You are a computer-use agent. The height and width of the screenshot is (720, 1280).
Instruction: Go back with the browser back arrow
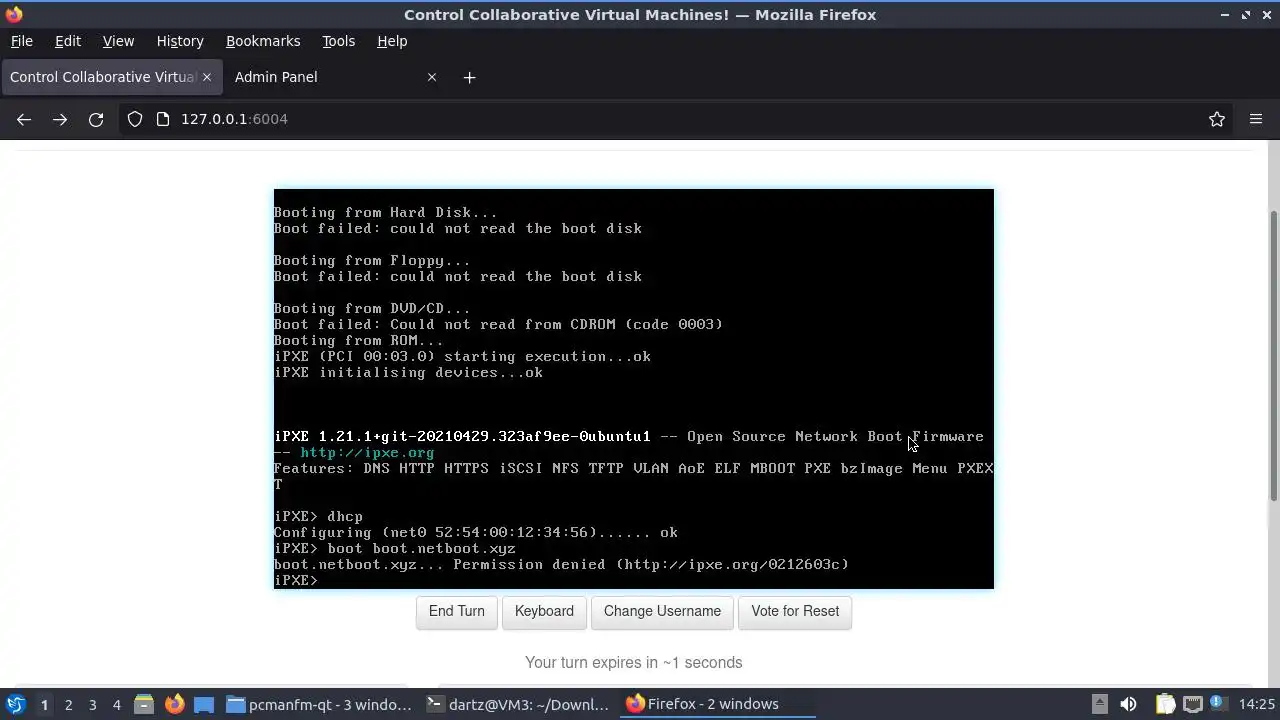(24, 119)
